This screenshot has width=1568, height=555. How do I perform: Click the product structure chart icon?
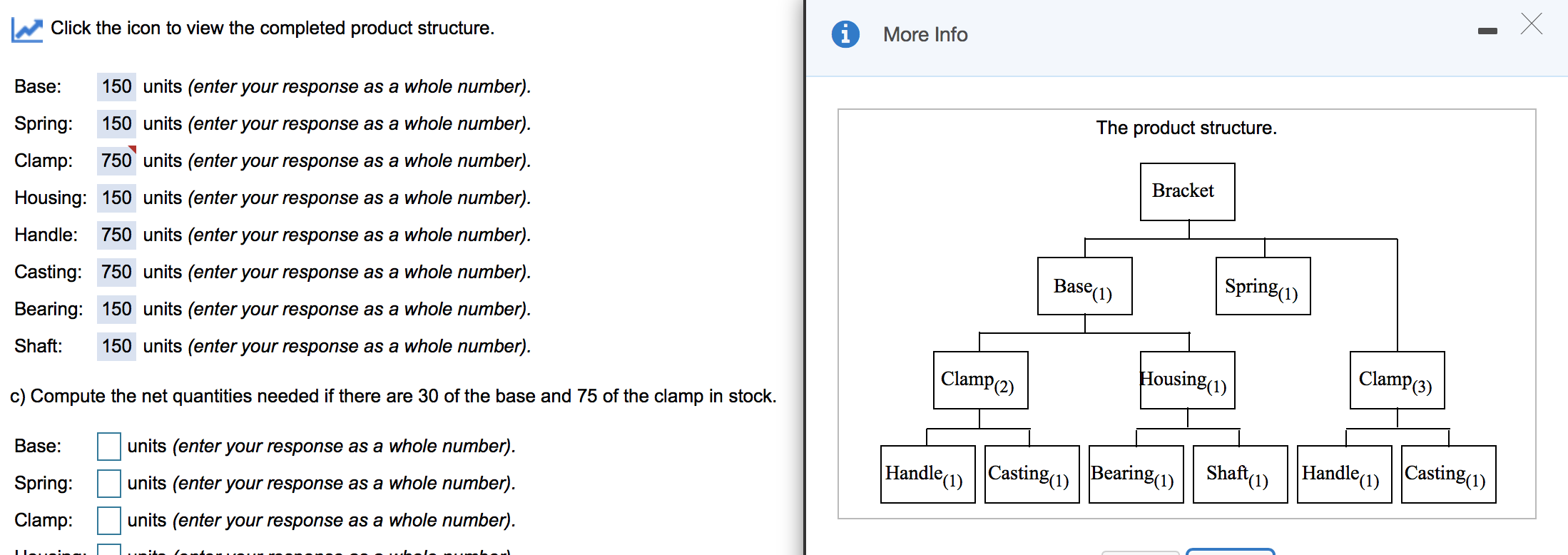pos(26,29)
